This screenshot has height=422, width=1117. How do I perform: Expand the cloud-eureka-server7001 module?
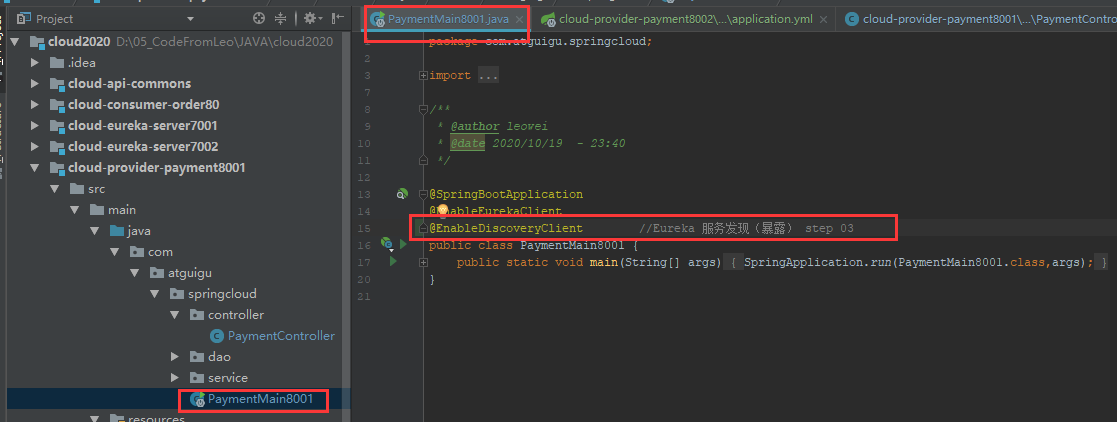point(35,125)
